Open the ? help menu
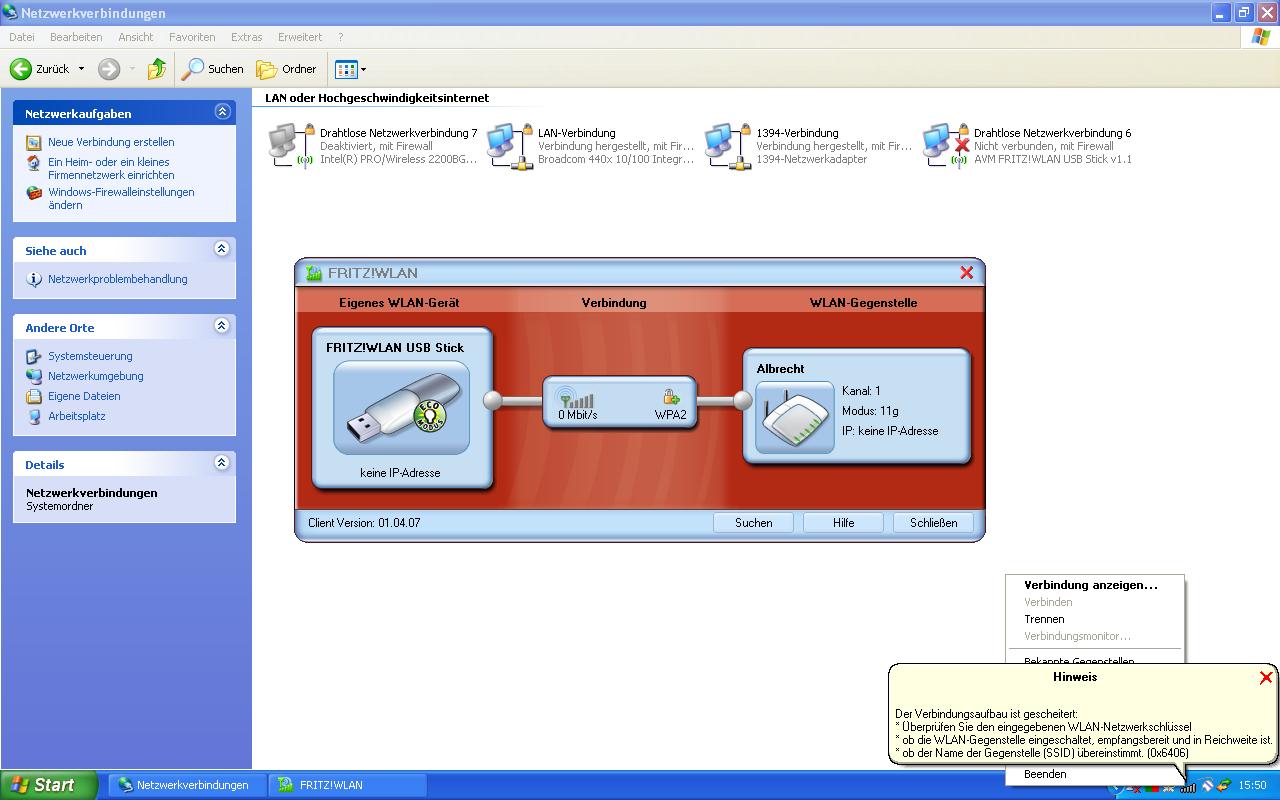Viewport: 1280px width, 800px height. coord(340,37)
